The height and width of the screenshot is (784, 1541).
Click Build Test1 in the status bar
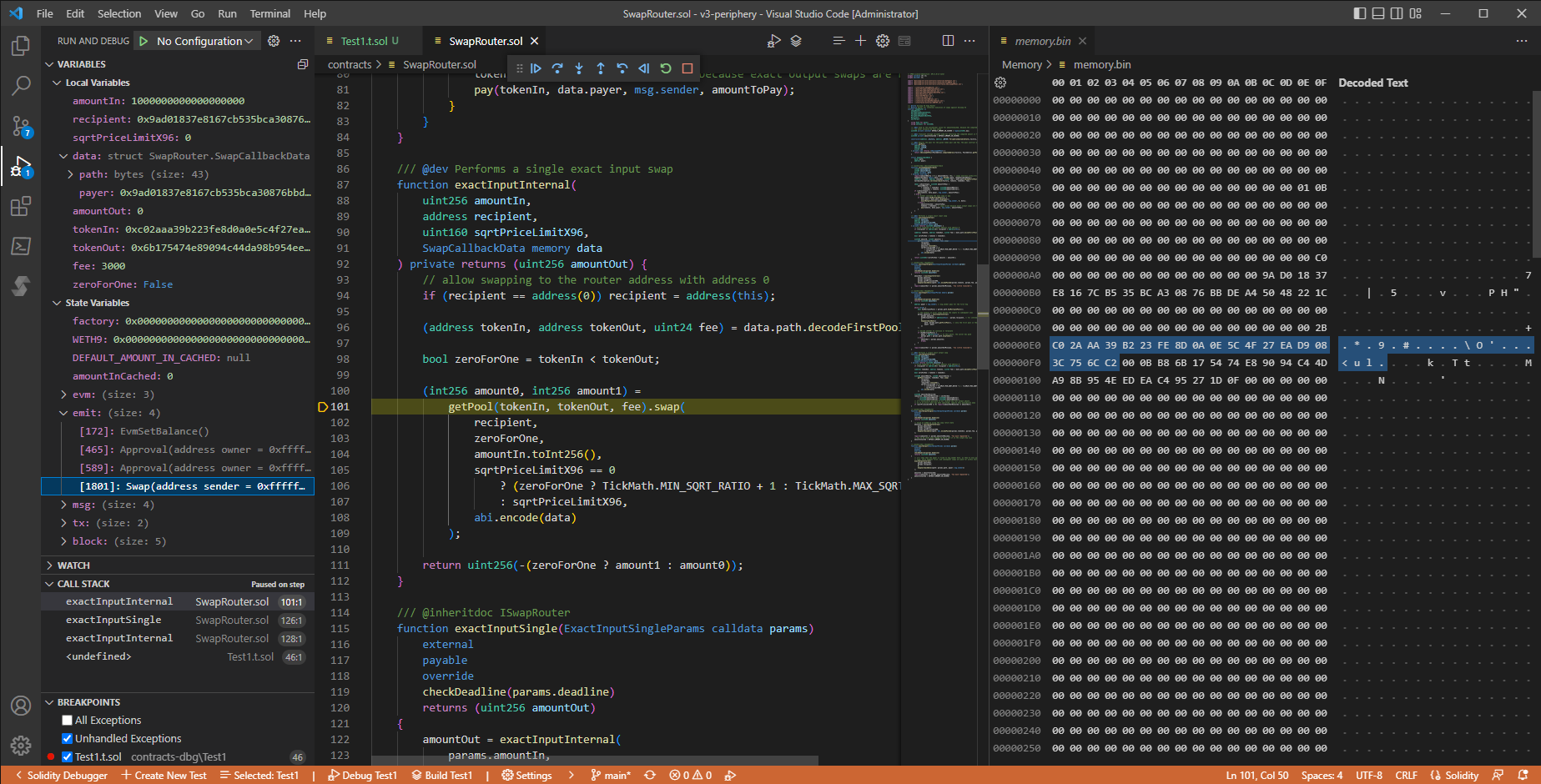pos(442,776)
